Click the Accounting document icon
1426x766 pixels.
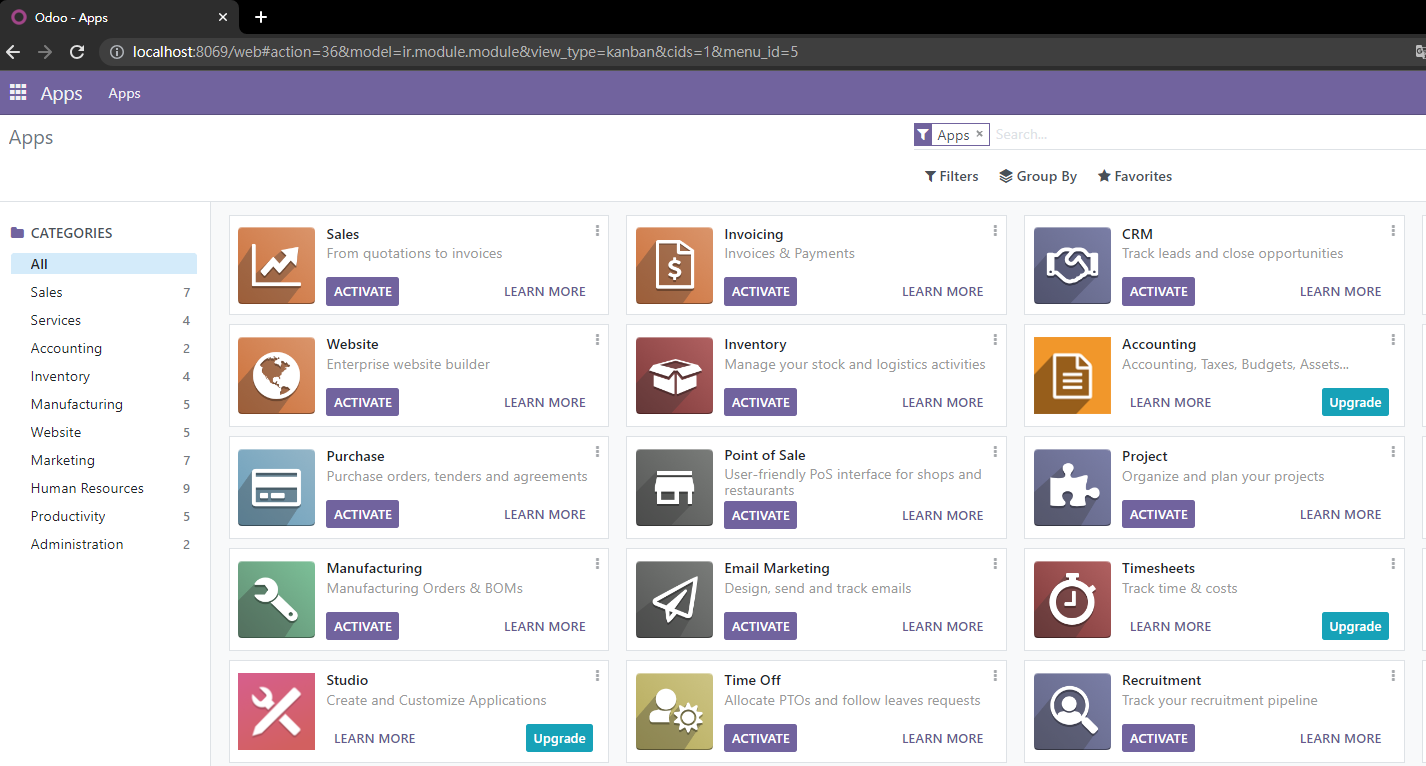[x=1072, y=376]
